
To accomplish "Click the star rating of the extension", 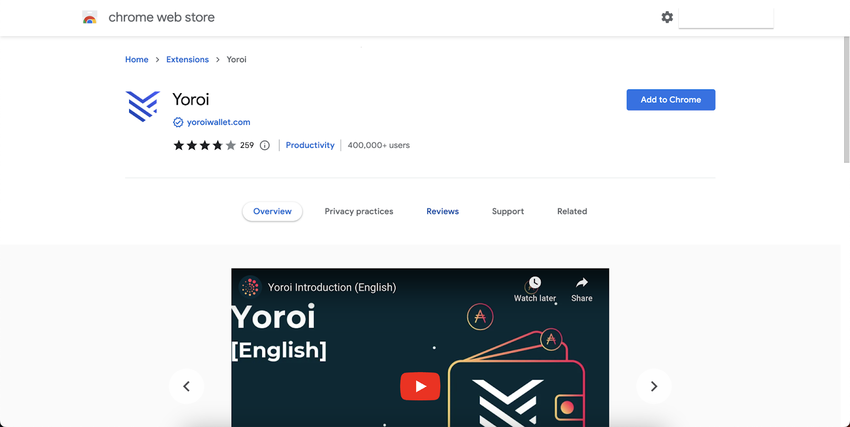I will [x=204, y=145].
